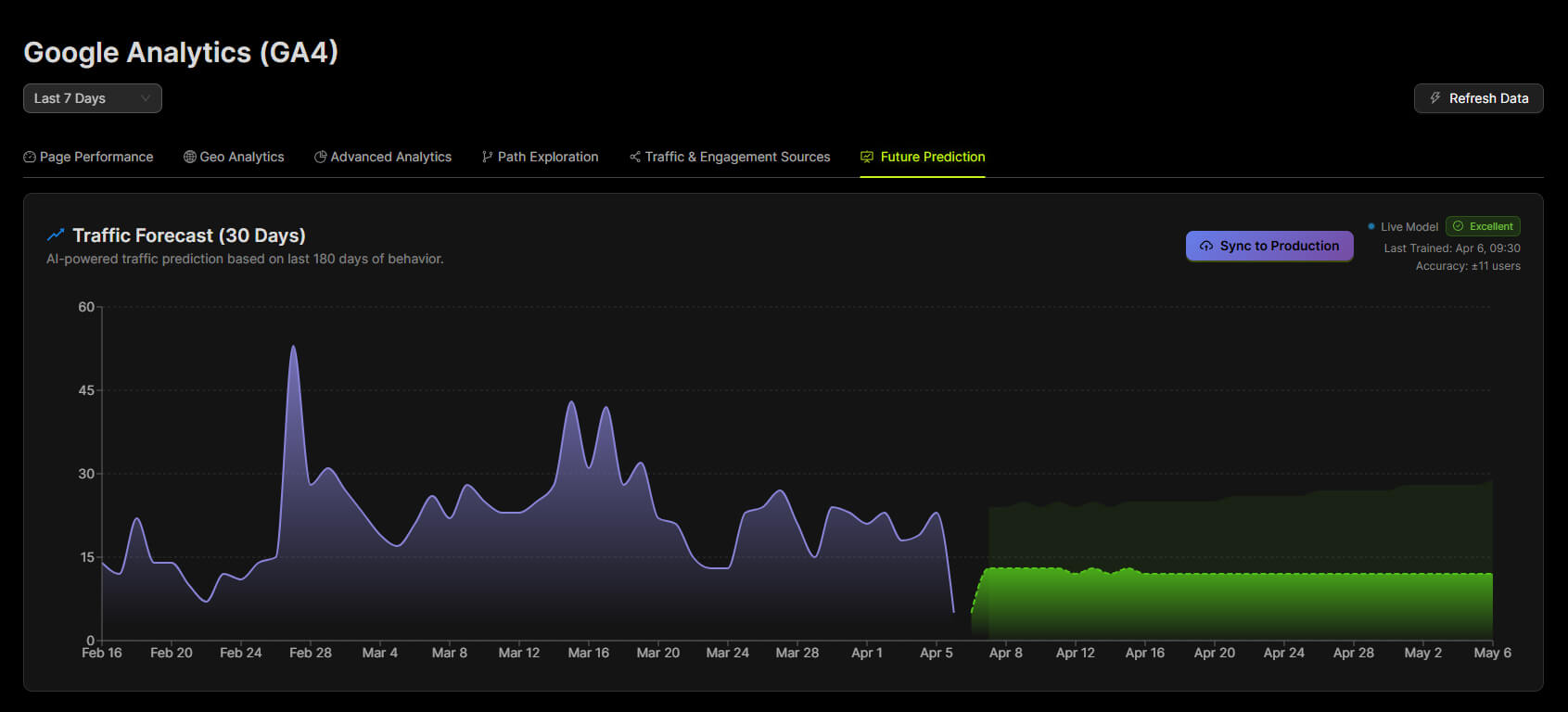The image size is (1568, 712).
Task: Click the 30 y-axis value
Action: click(x=86, y=474)
